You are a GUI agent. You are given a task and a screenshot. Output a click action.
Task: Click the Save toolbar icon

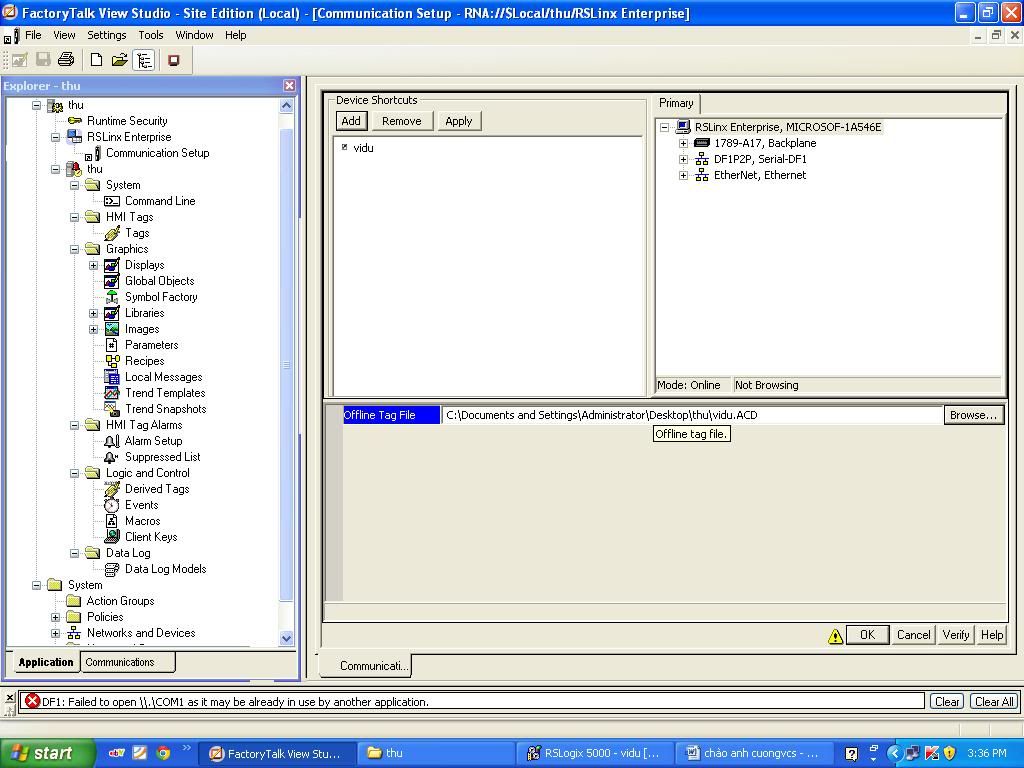tap(43, 59)
